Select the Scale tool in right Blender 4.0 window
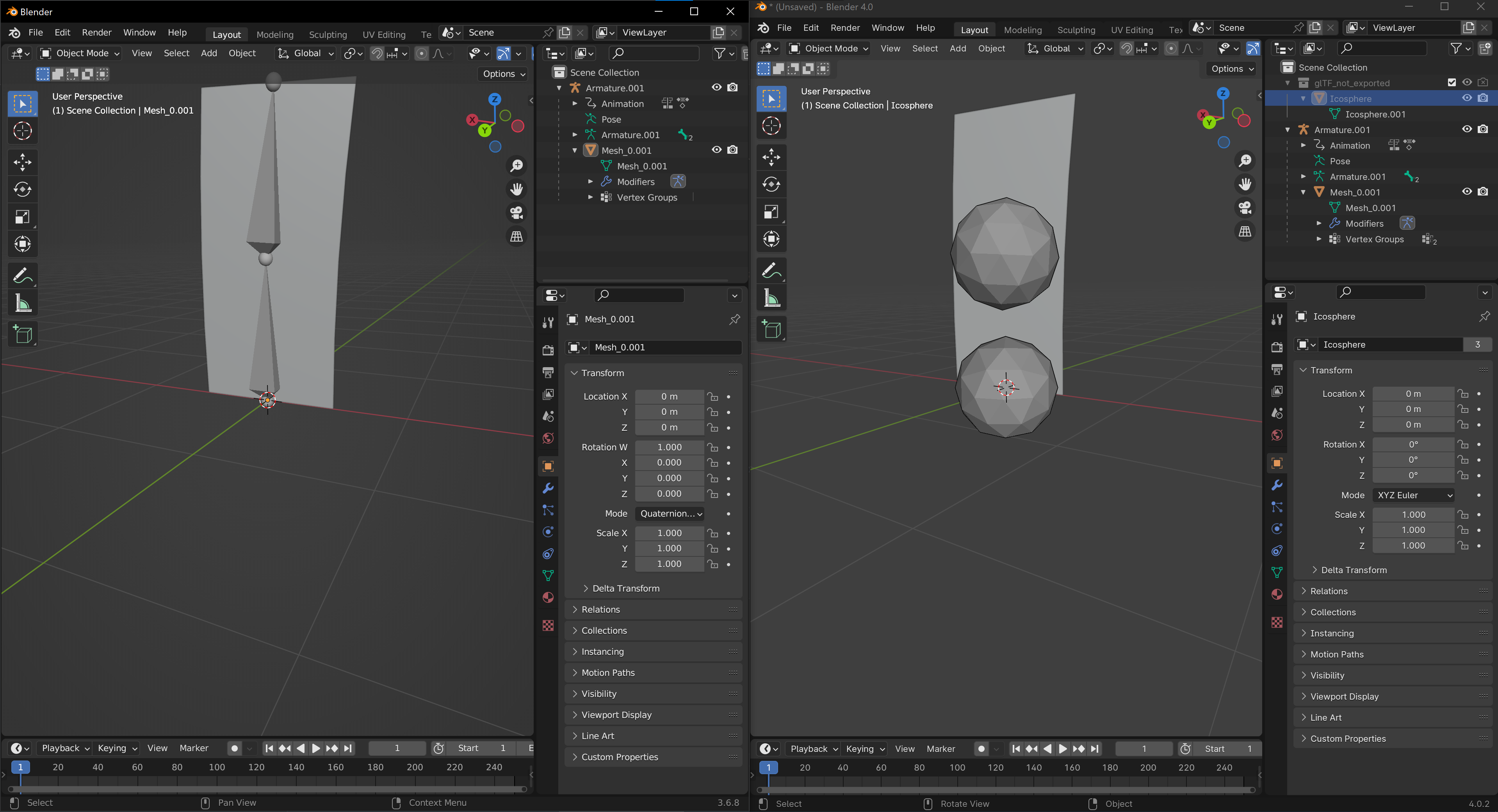 771,211
